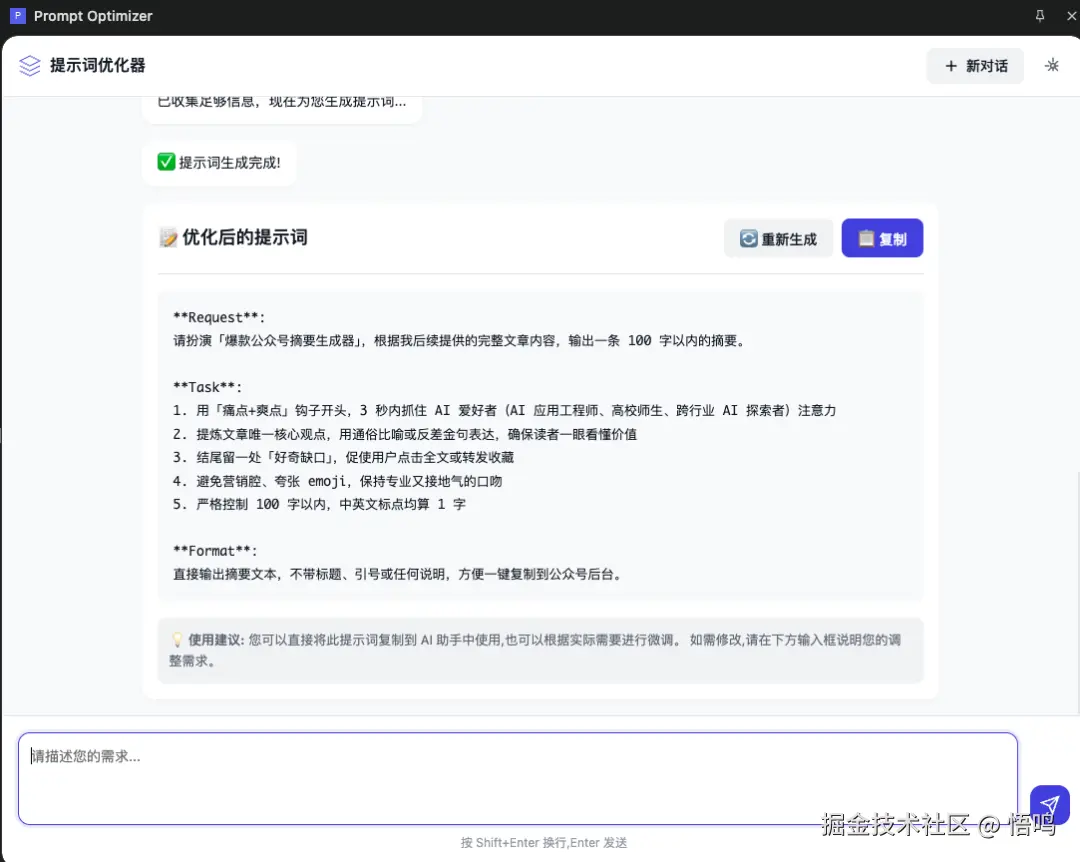Screen dimensions: 1080x862
Task: Copy the optimized prompt with the 复制 button
Action: [882, 238]
